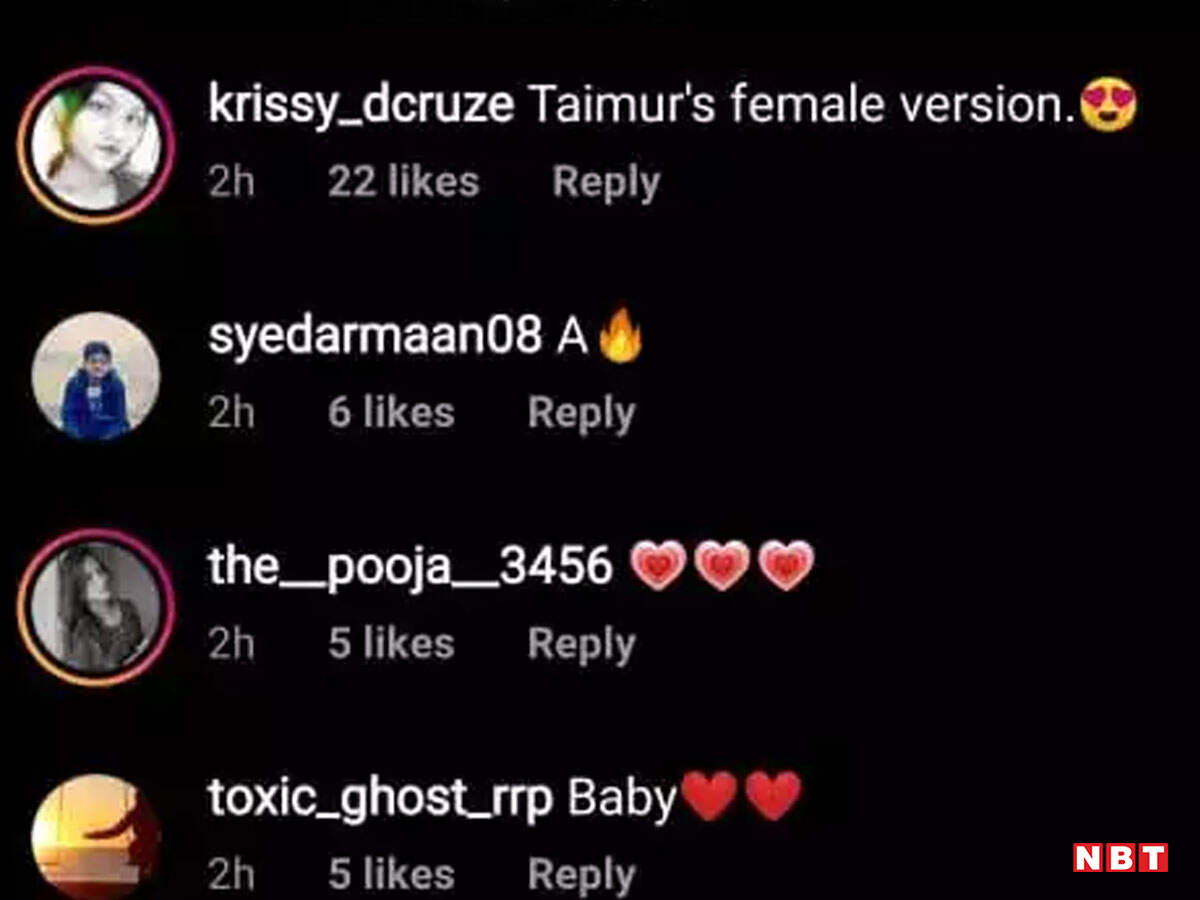Reply to syedarmaan08's comment

(581, 414)
